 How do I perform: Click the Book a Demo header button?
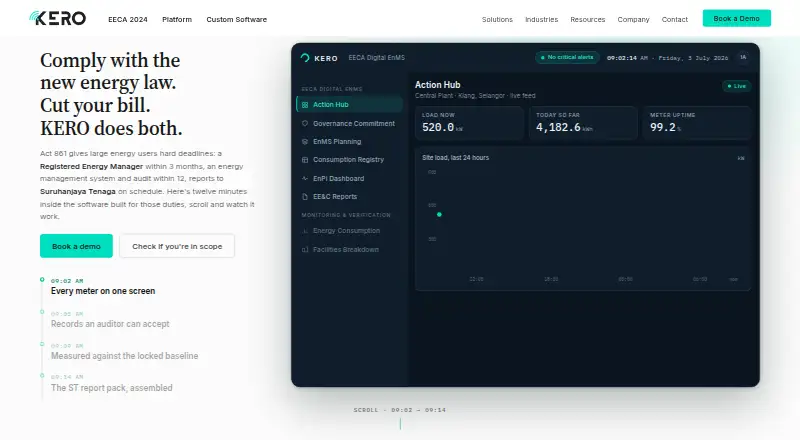736,18
